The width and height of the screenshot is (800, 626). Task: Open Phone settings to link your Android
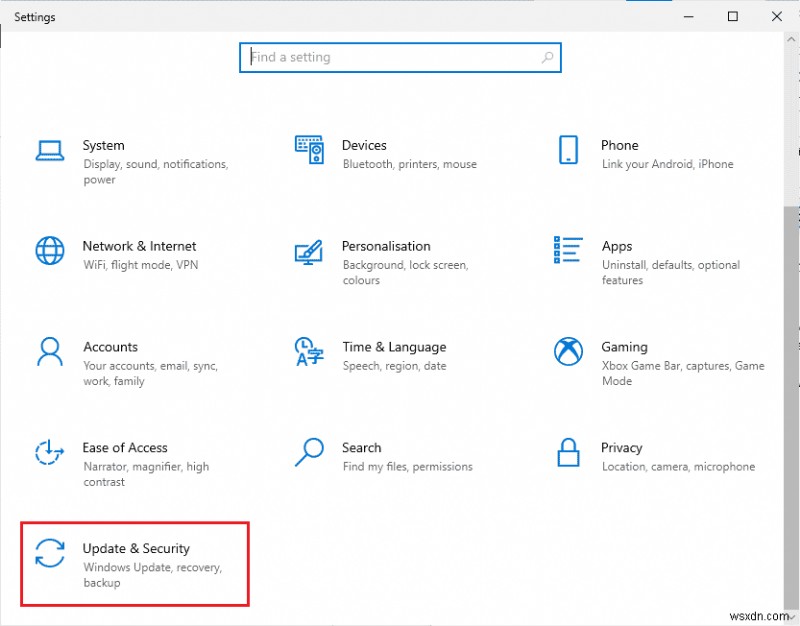pyautogui.click(x=619, y=146)
